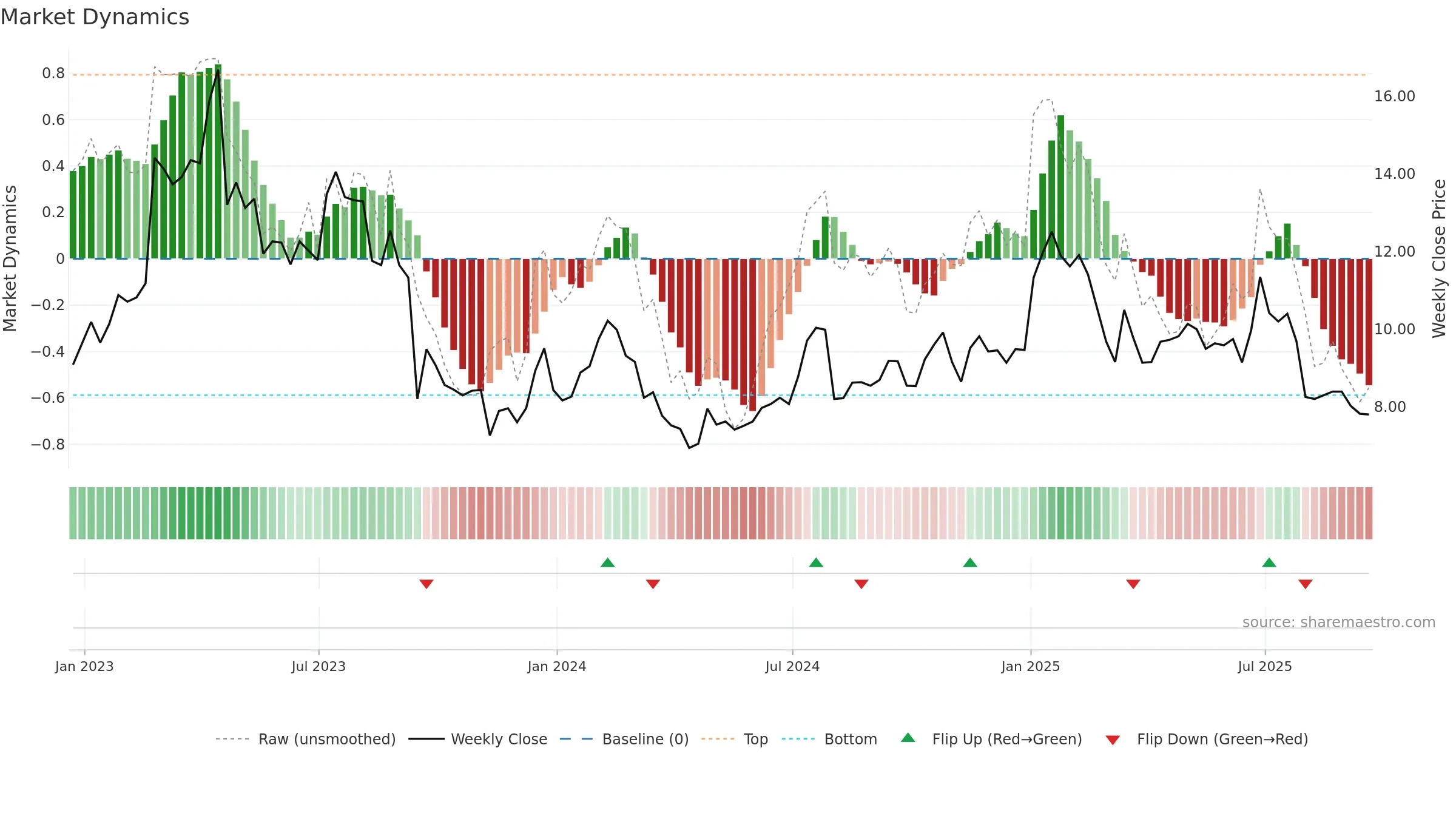Click the 8.00 price axis value
Viewport: 1456px width, 819px height.
[1390, 406]
